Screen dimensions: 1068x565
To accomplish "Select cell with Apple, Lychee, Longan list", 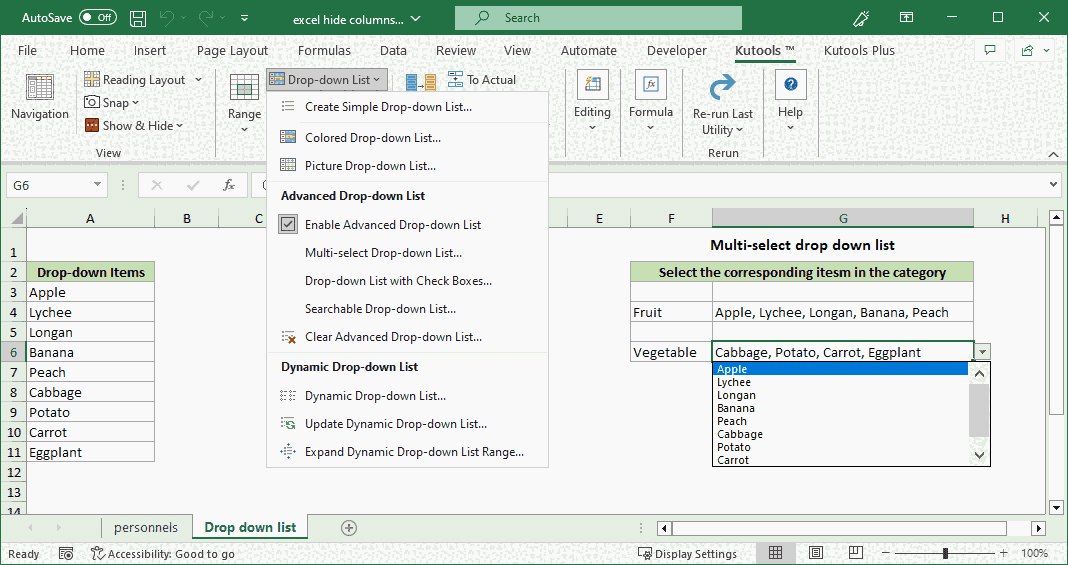I will (843, 312).
